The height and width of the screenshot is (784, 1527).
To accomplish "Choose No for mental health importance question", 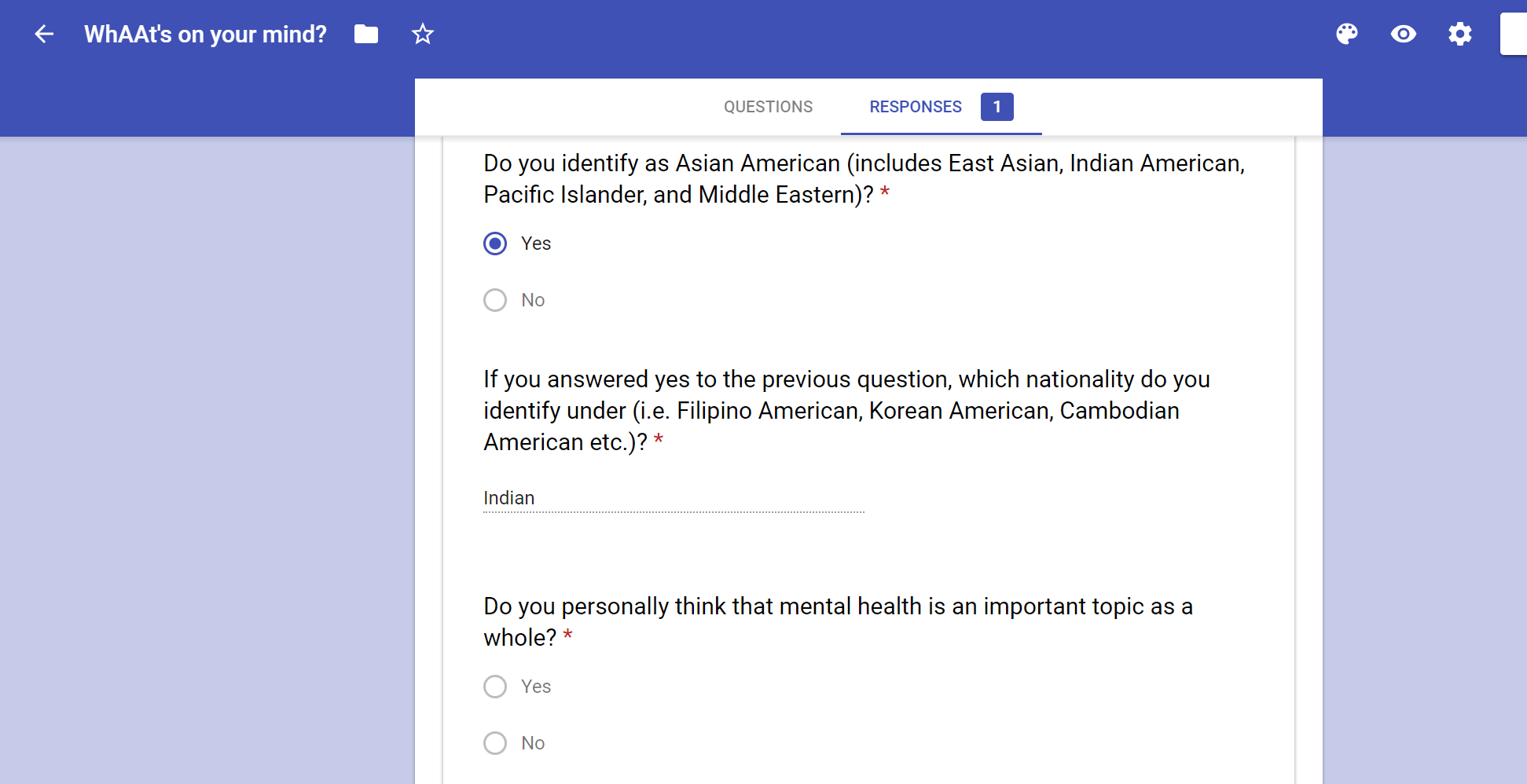I will click(x=495, y=743).
